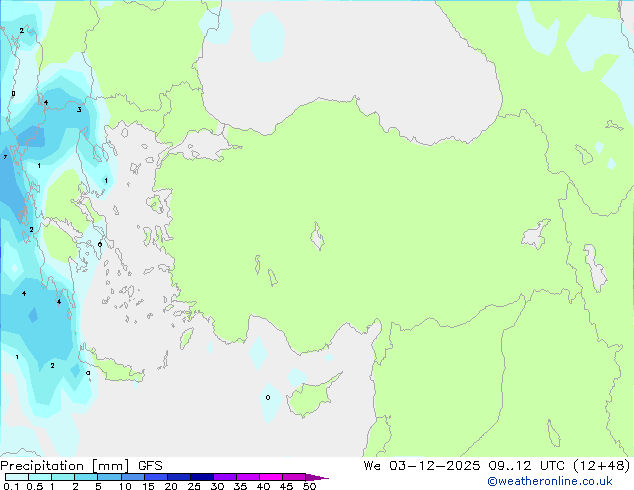Select the 5–10 mm legend swatch
Viewport: 634px width, 490px height.
109,477
